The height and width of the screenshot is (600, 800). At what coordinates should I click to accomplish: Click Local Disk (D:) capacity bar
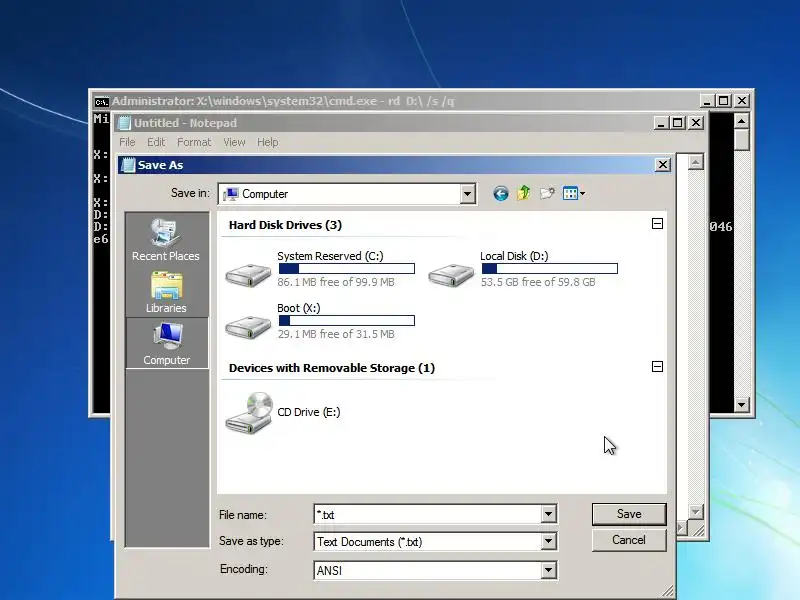click(x=549, y=268)
